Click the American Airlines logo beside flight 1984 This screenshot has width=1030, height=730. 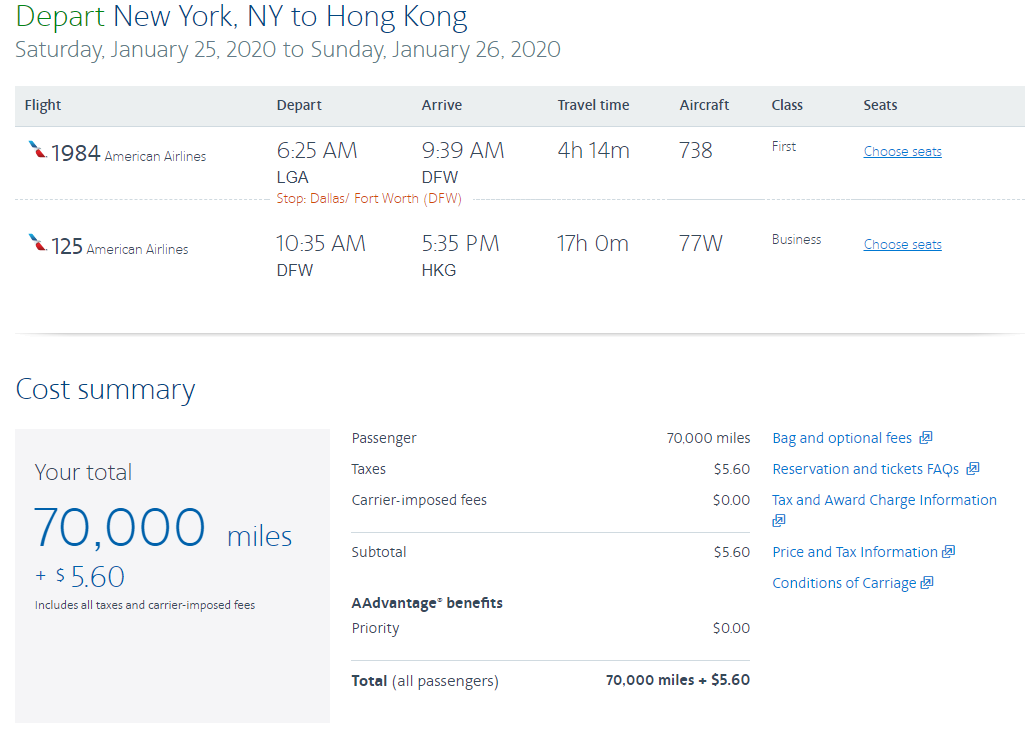point(37,151)
